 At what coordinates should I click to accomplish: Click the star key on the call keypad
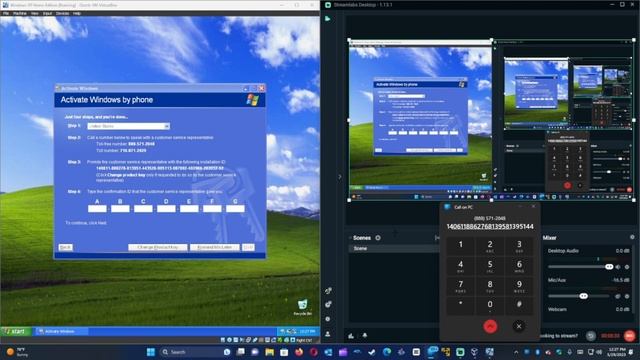460,304
